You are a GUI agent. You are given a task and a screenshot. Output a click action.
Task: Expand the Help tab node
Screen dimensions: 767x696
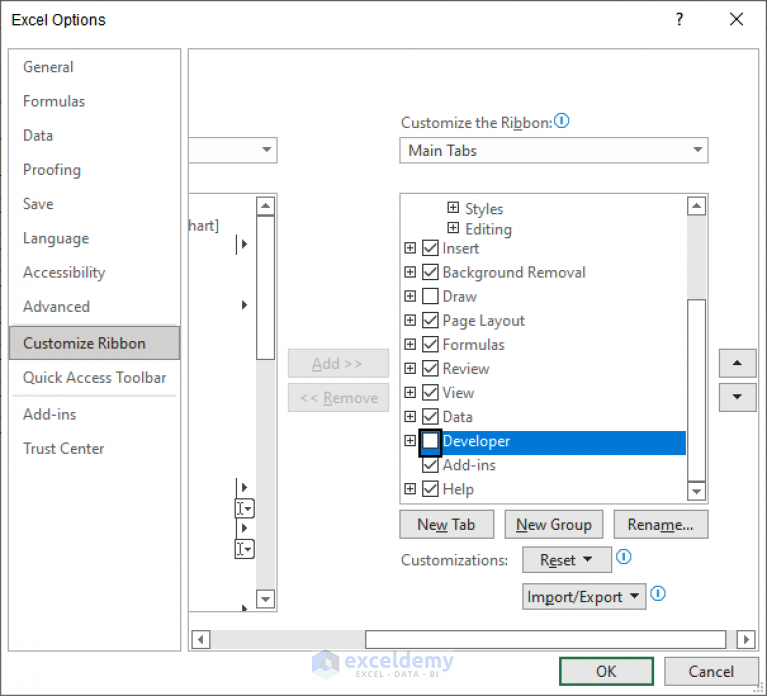410,489
